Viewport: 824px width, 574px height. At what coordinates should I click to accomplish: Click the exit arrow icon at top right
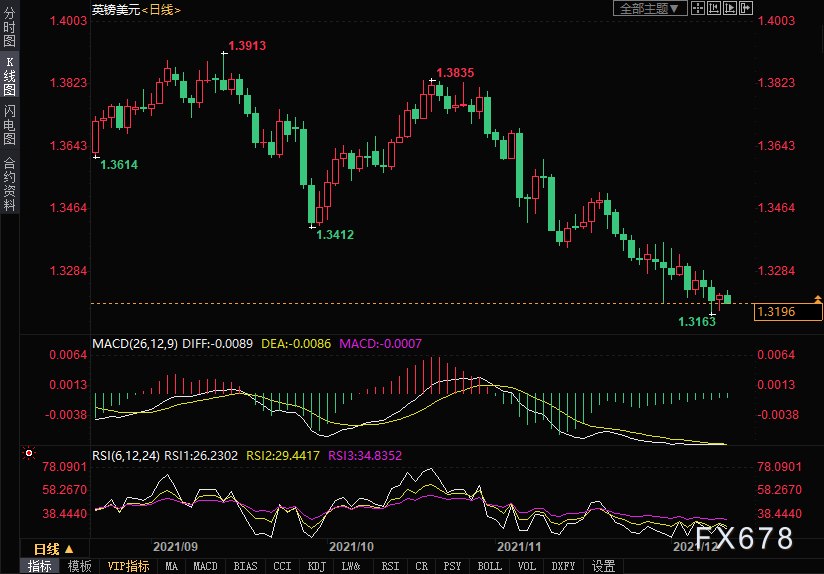point(745,8)
